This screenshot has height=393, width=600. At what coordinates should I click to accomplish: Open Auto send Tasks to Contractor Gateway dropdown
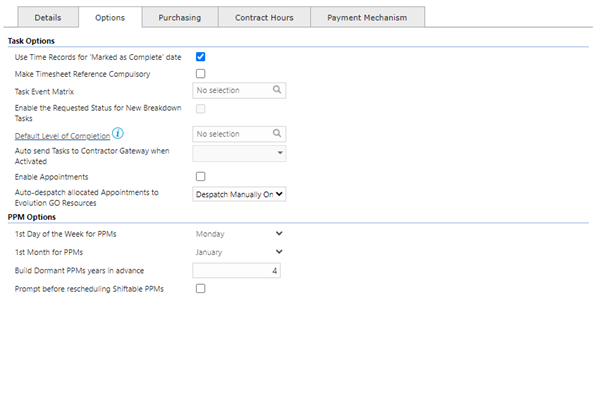pyautogui.click(x=239, y=153)
